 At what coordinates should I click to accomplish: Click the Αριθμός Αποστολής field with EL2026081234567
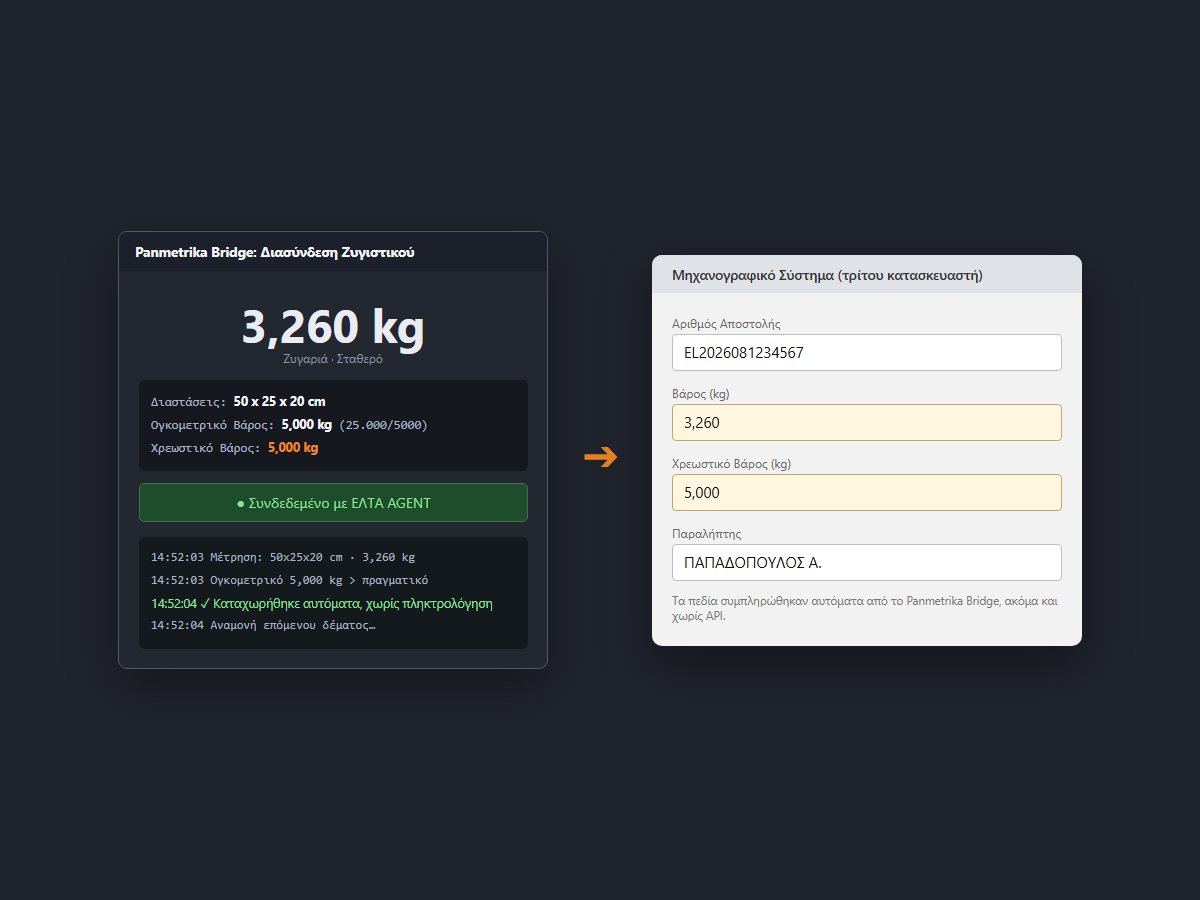tap(866, 352)
